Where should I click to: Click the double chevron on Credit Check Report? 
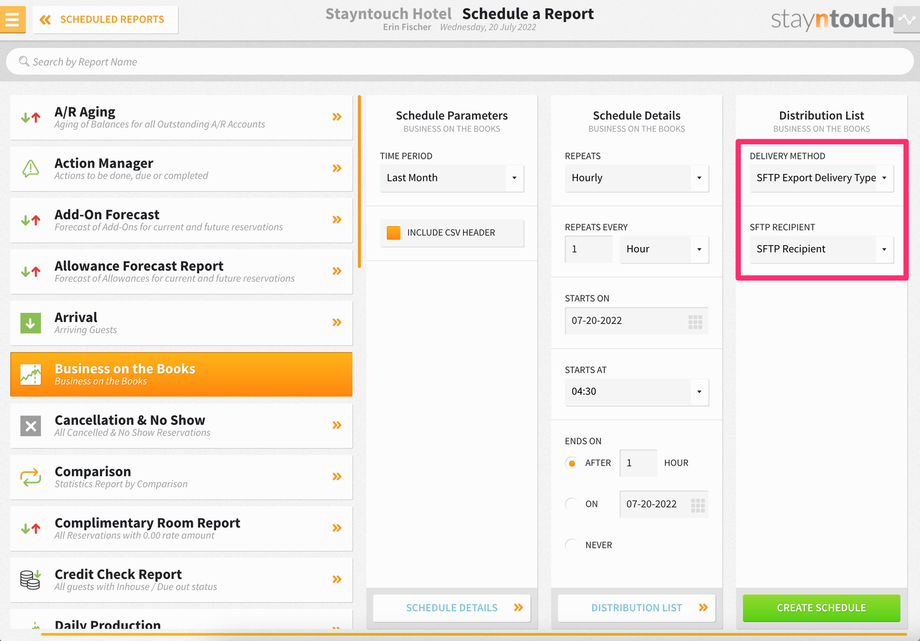pyautogui.click(x=337, y=579)
